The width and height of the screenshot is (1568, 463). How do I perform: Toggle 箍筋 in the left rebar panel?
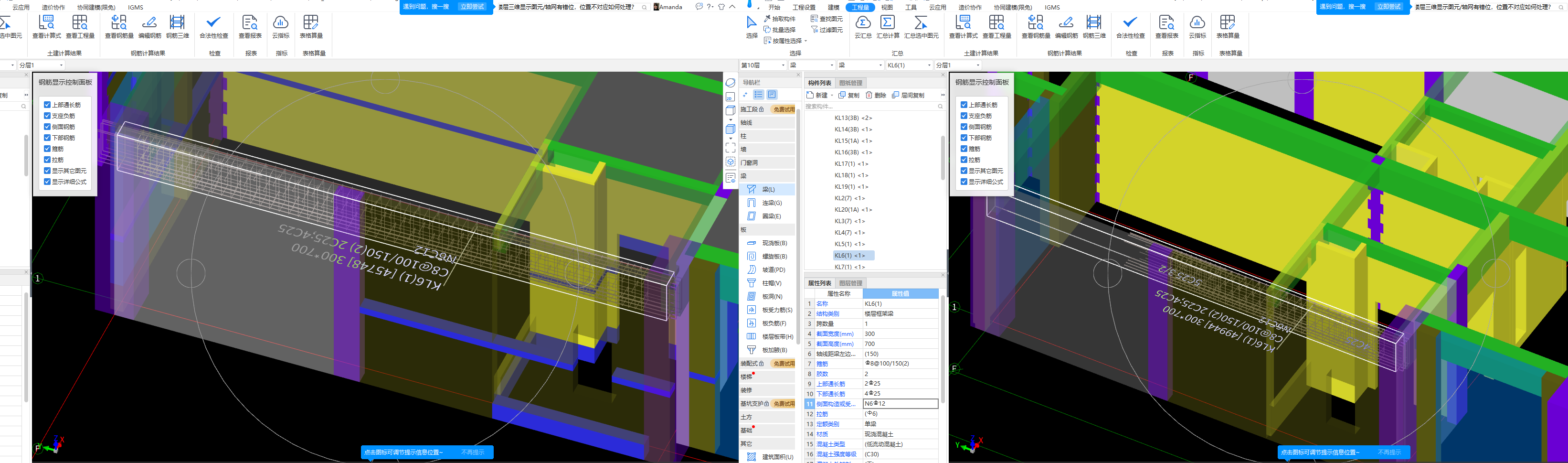tap(47, 149)
